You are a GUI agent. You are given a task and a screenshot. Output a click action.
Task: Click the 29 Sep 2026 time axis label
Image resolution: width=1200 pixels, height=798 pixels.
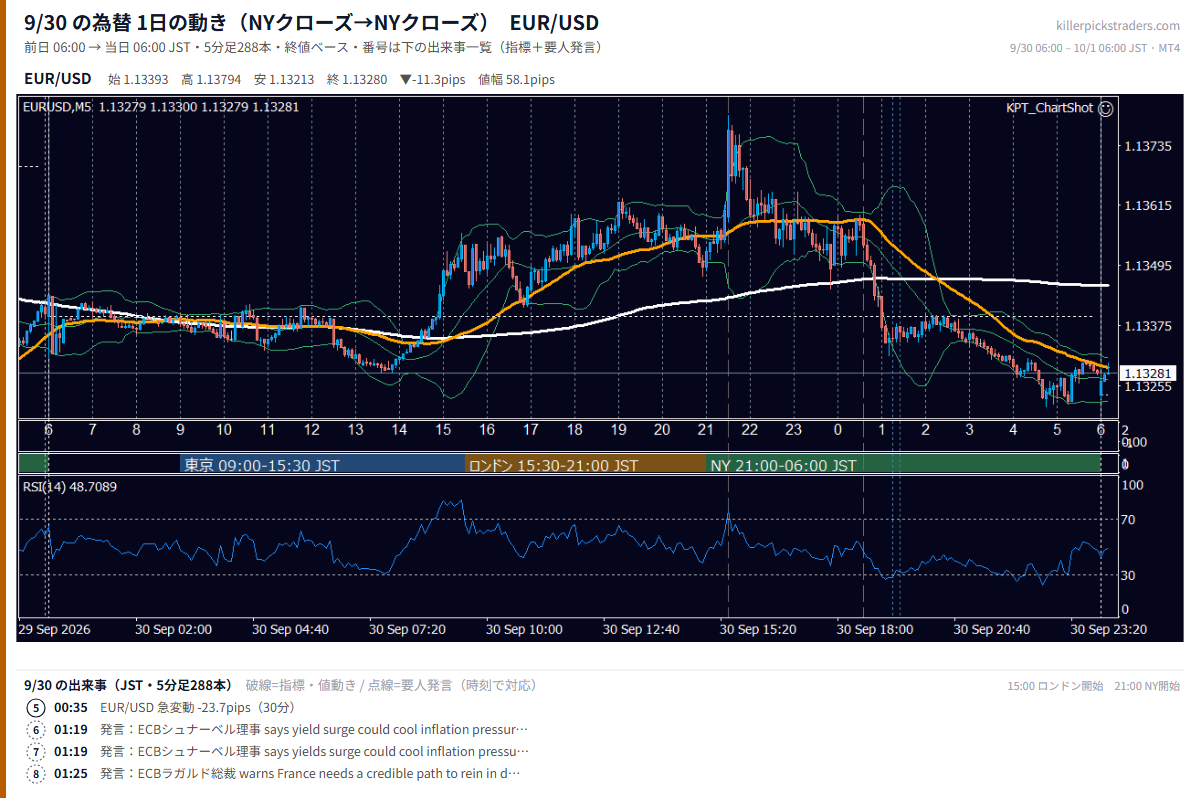[x=55, y=630]
